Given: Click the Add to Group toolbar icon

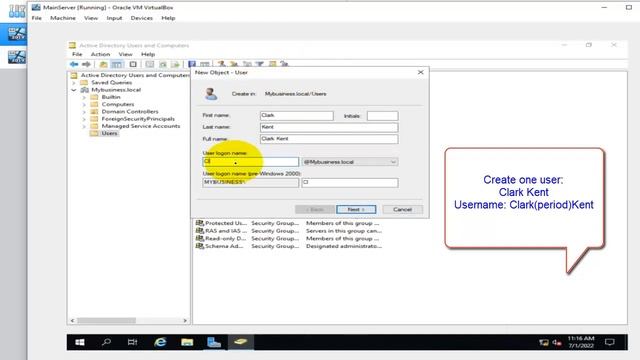Looking at the screenshot, I should tap(284, 64).
